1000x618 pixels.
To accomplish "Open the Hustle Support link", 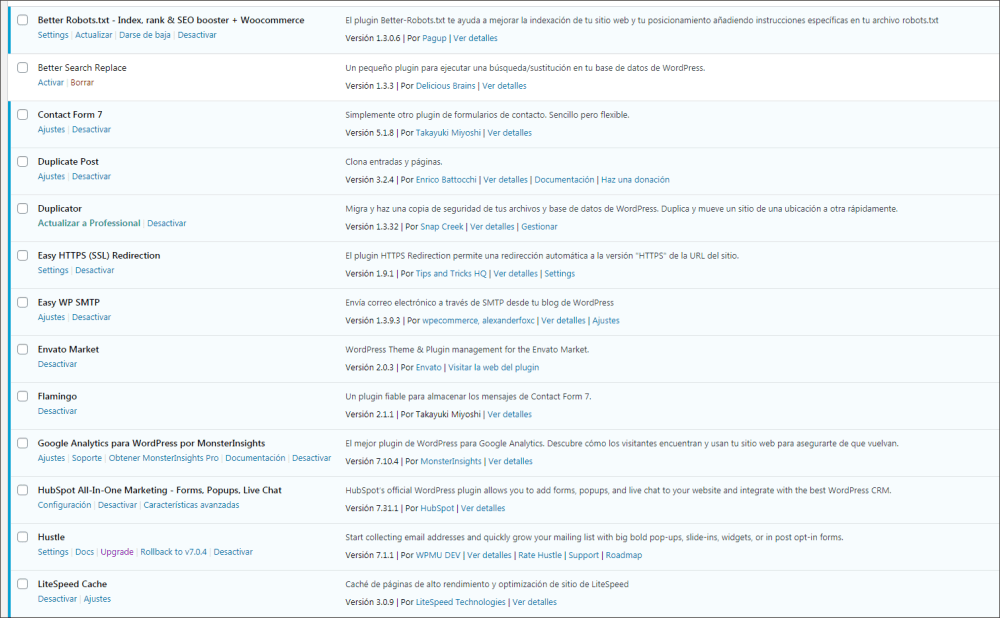I will click(x=584, y=555).
